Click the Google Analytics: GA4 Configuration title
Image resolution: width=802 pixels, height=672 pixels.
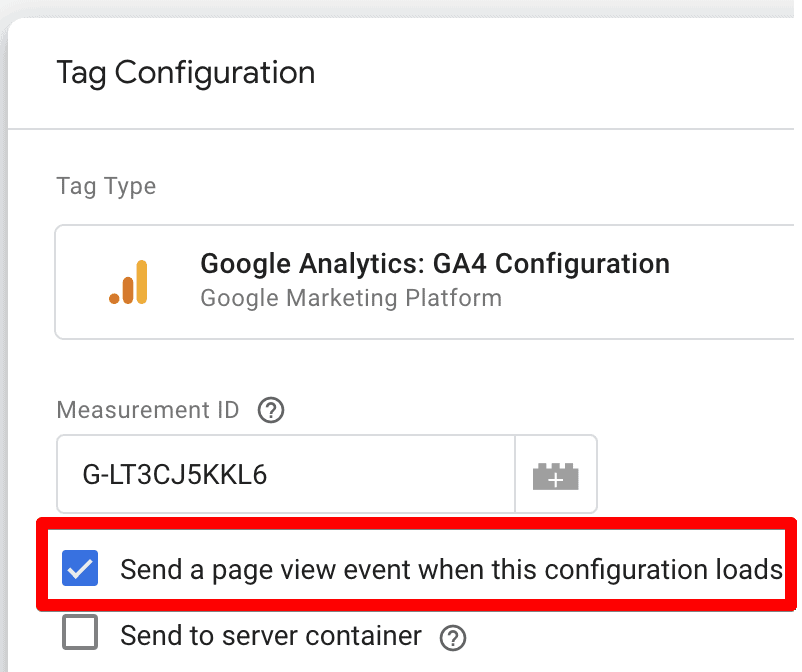(434, 263)
